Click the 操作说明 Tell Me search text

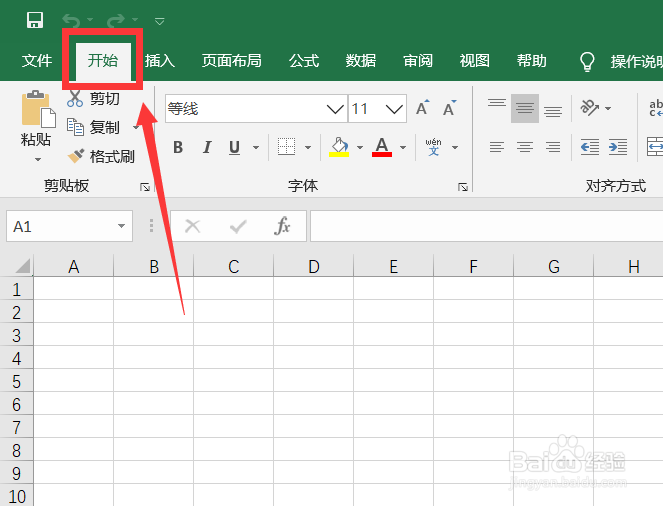(636, 62)
